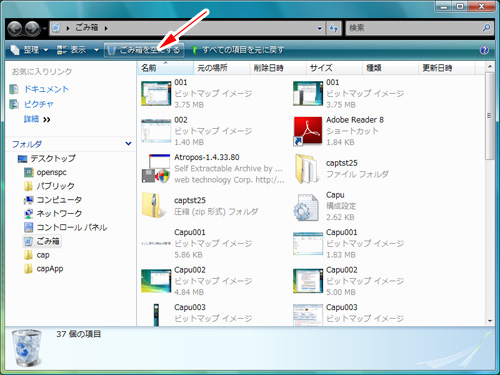500x375 pixels.
Task: Select the 002 bitmap 1.40 MB file
Action: [x=156, y=131]
